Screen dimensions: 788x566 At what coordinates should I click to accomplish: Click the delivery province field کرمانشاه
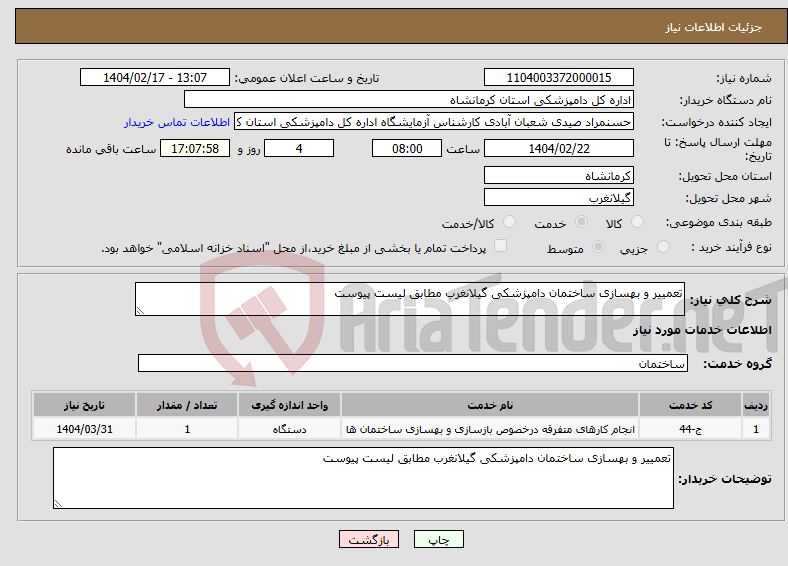[559, 175]
